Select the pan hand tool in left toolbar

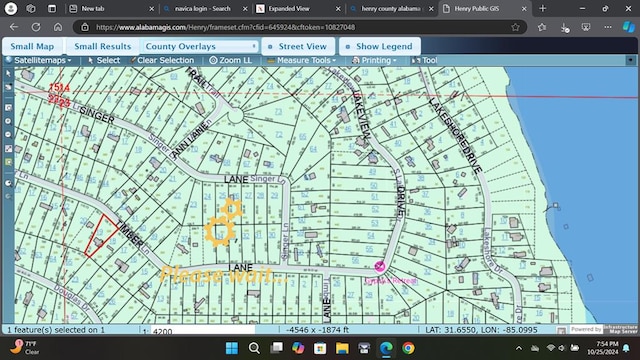(8, 87)
